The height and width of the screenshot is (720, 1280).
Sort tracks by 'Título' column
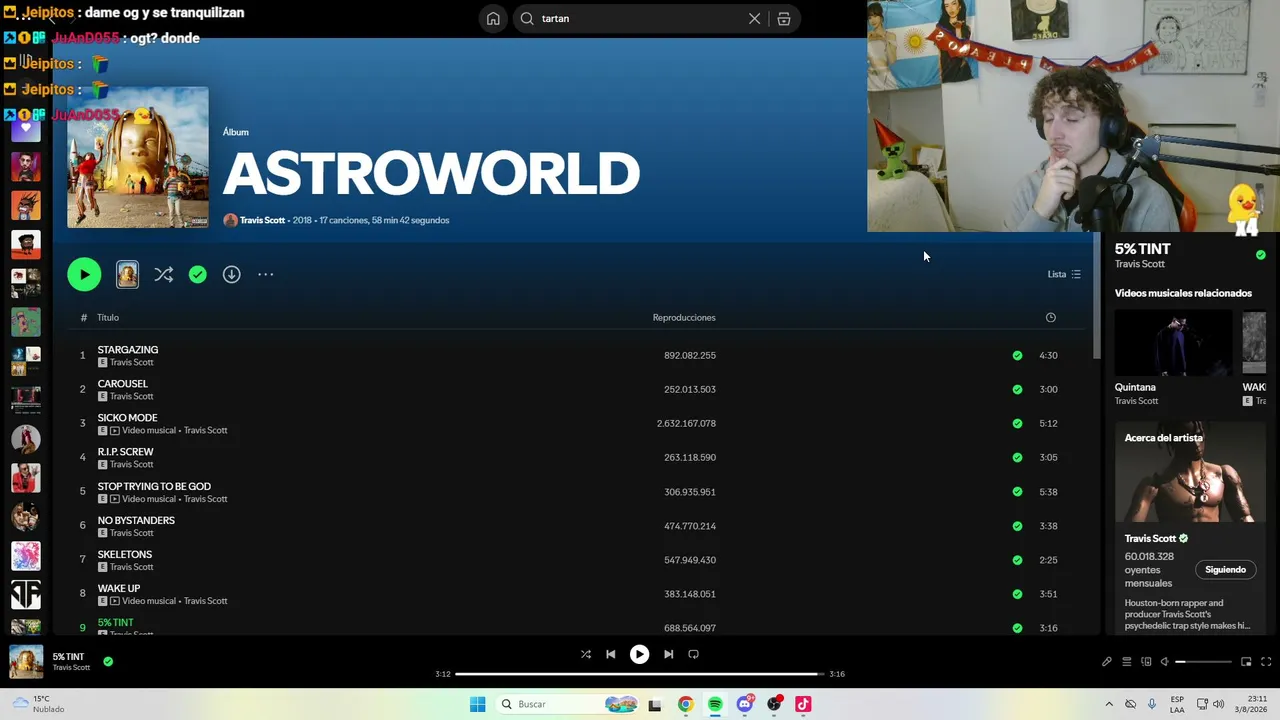click(108, 318)
